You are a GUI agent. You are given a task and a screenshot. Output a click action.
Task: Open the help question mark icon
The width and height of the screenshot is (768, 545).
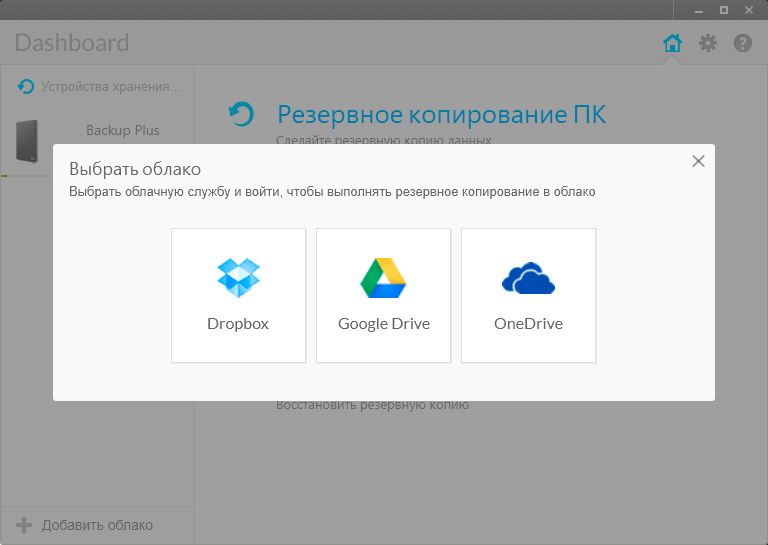743,43
